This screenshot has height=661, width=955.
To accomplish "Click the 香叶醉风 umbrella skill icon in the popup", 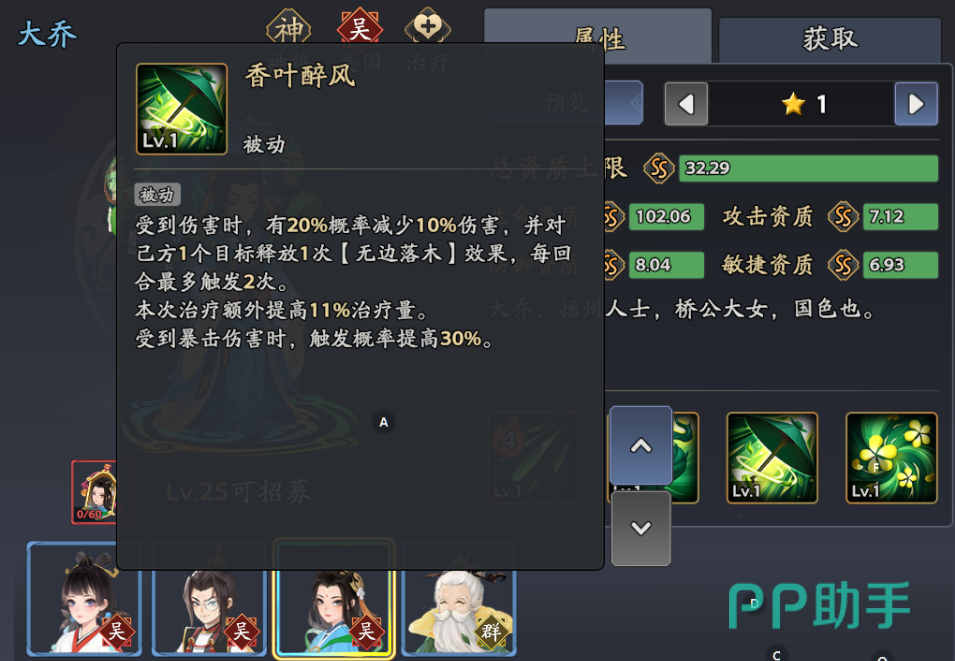I will tap(181, 109).
